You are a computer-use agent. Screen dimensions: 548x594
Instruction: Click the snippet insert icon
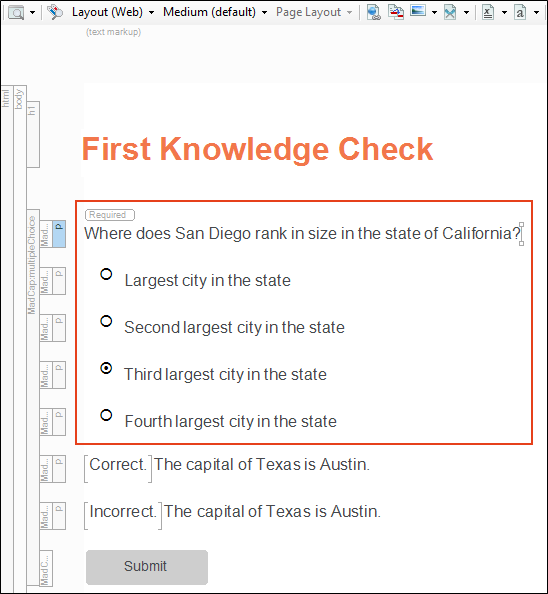tap(450, 12)
